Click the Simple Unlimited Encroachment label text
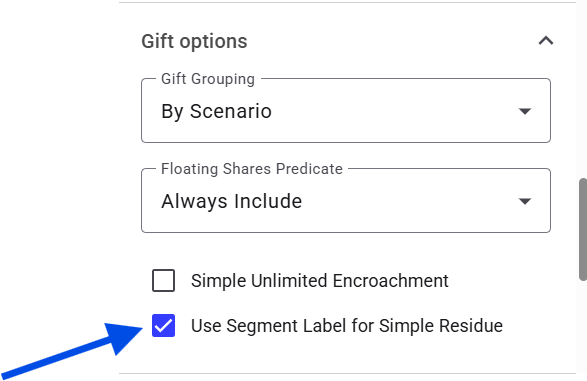The width and height of the screenshot is (587, 381). pyautogui.click(x=319, y=281)
